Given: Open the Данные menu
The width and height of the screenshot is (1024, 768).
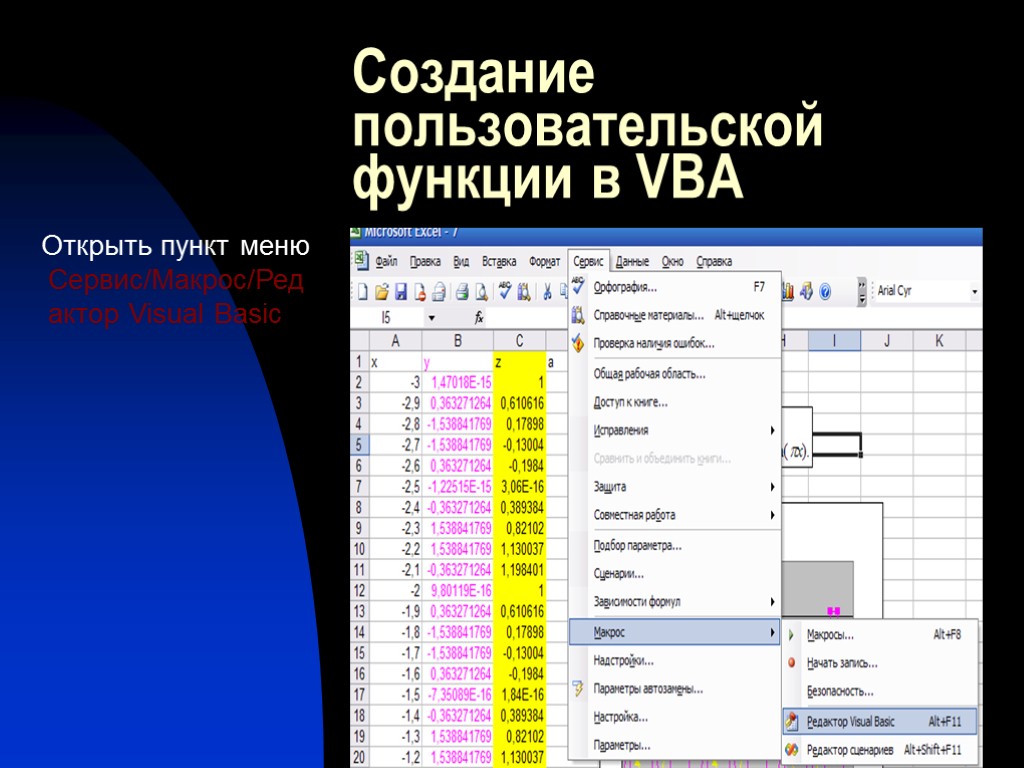Looking at the screenshot, I should tap(632, 261).
